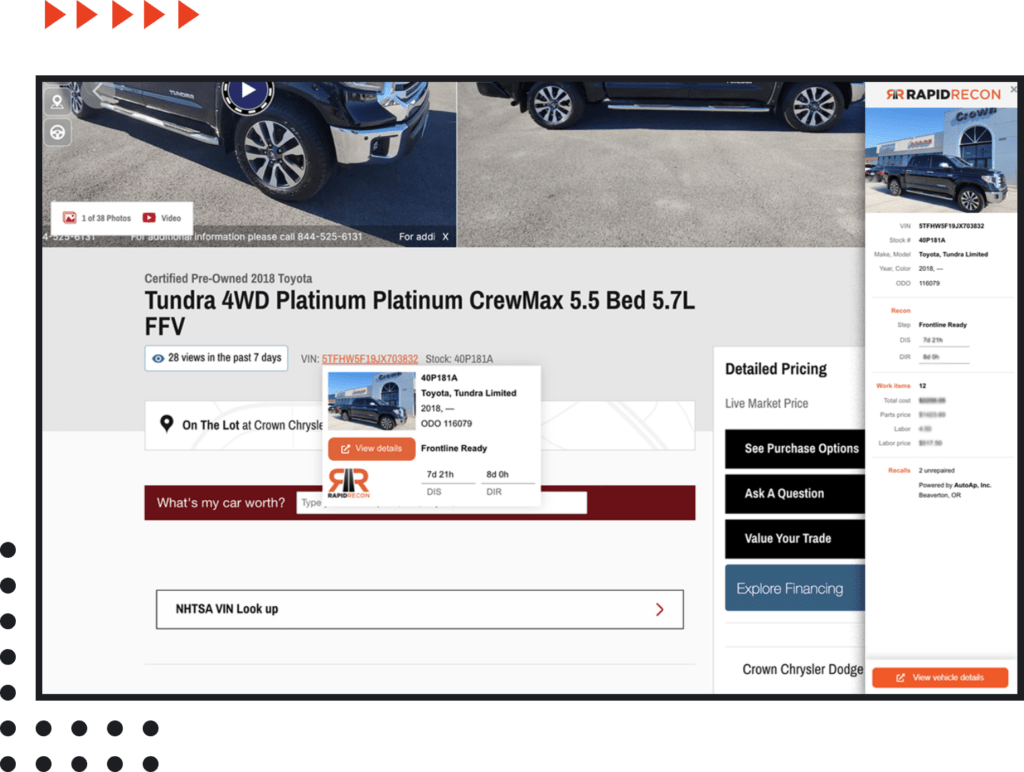Click the eye icon beside 28 views

158,358
